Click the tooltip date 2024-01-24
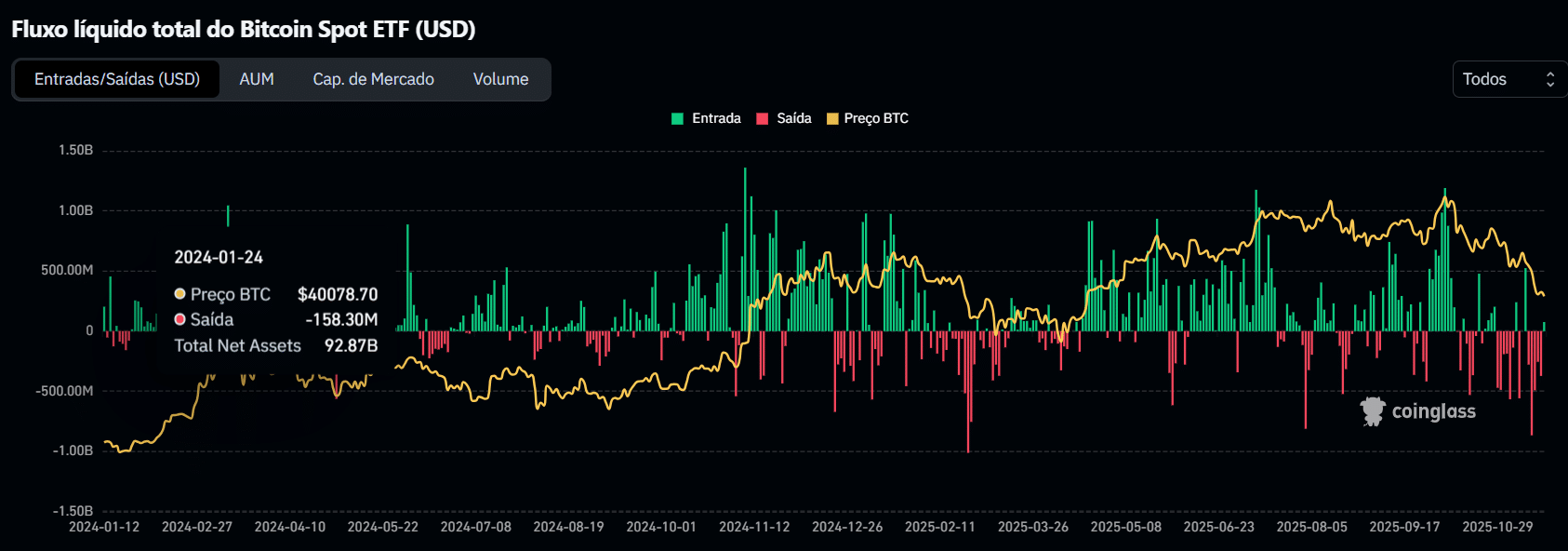The image size is (1568, 551). [x=219, y=257]
